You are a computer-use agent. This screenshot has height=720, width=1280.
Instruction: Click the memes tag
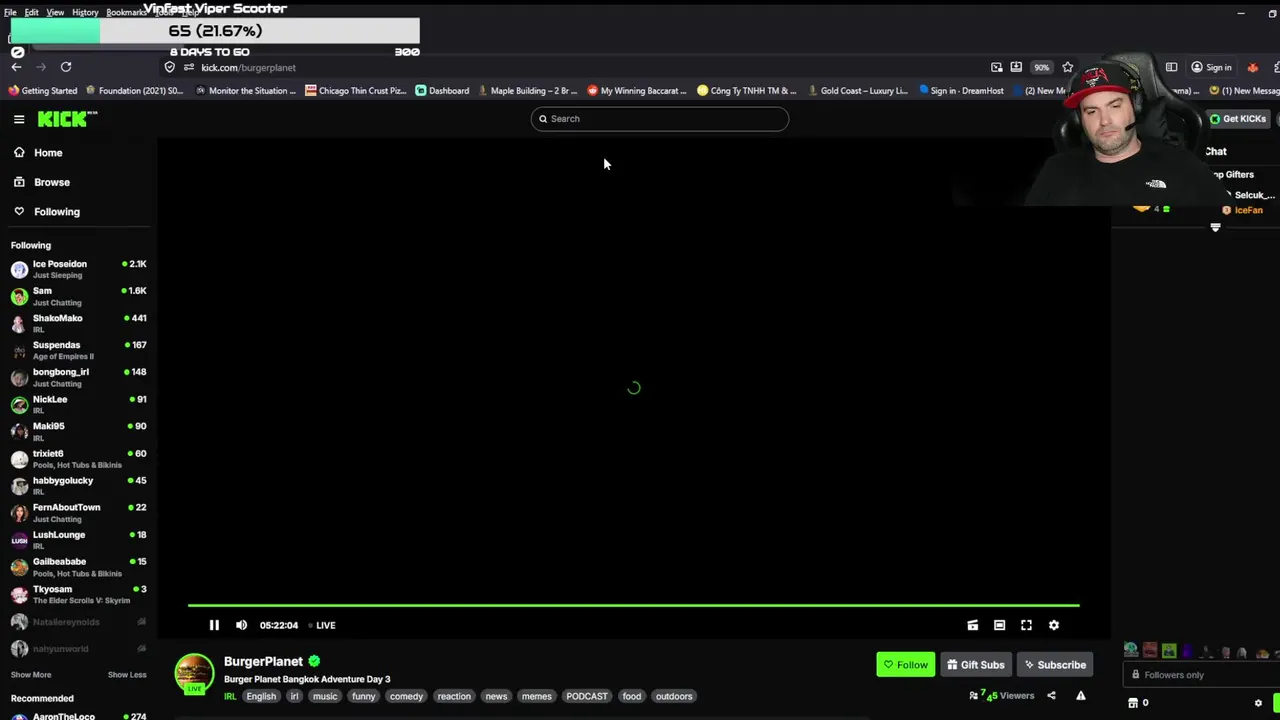[537, 697]
